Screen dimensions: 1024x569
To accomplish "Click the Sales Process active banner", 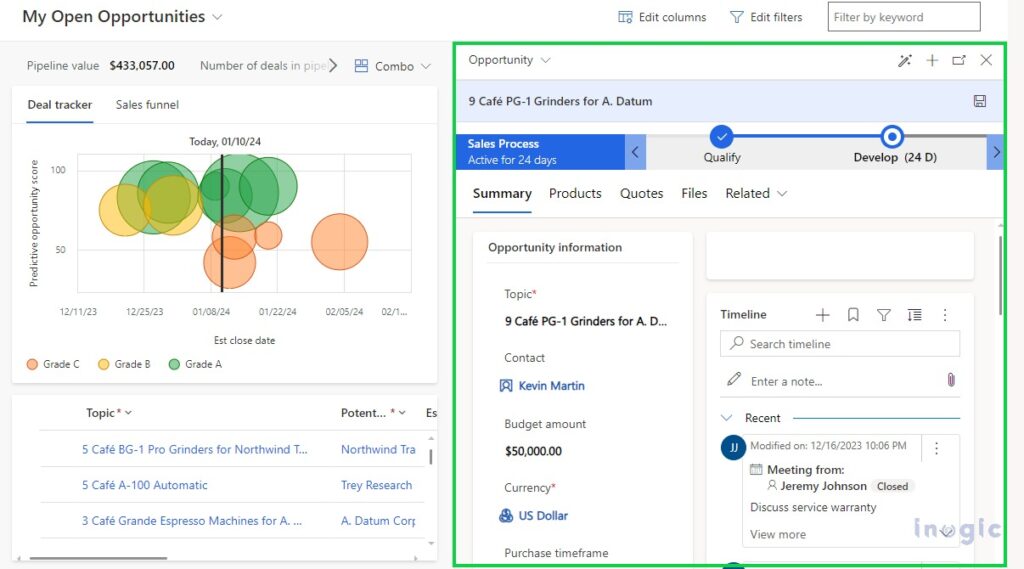I will point(540,152).
